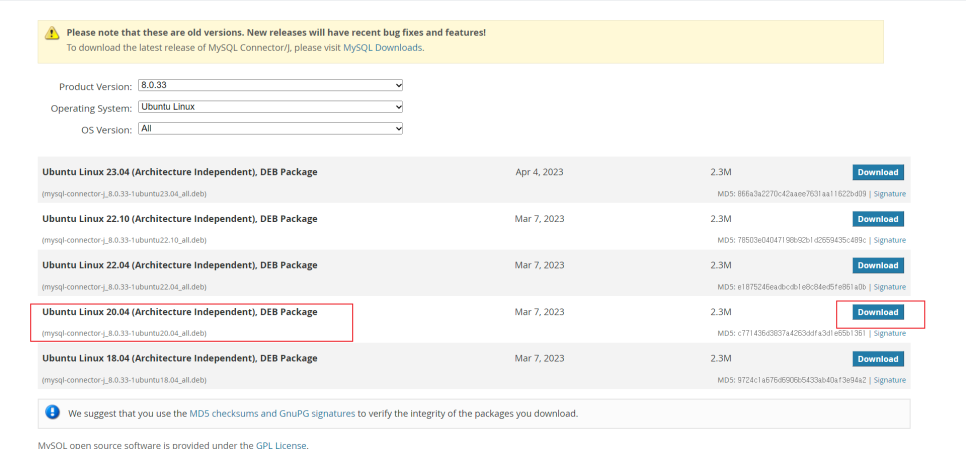Click the blue info exclamation icon

coord(53,411)
